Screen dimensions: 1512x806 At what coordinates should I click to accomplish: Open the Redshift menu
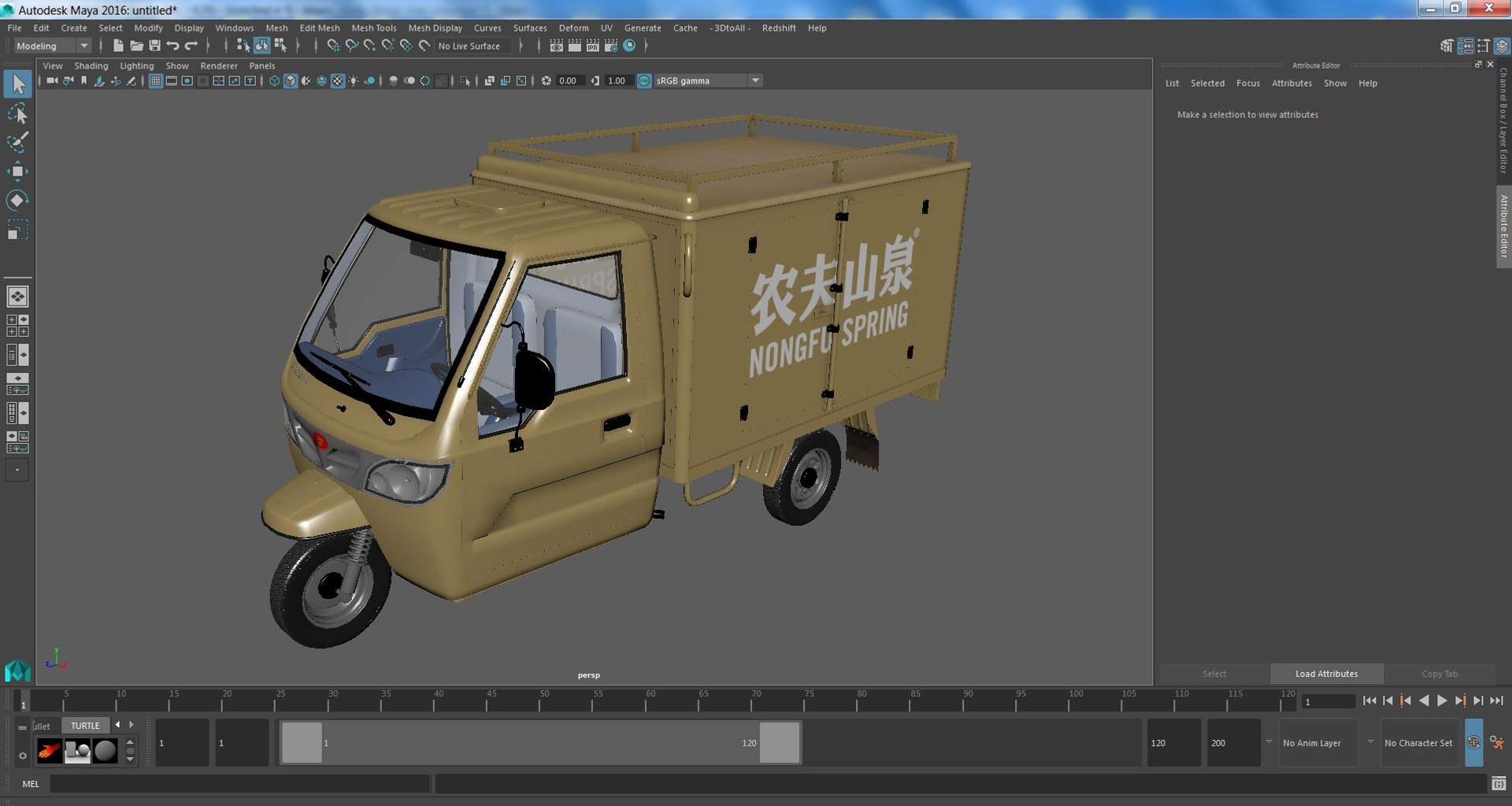tap(779, 28)
